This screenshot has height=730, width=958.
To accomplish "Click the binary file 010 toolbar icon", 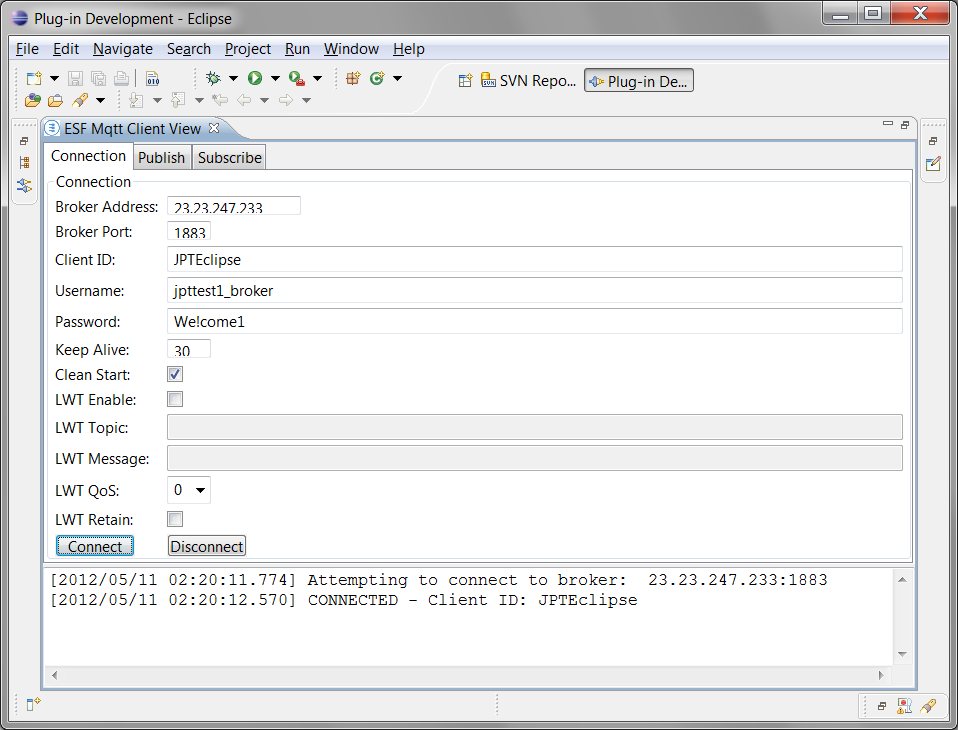I will (x=153, y=78).
